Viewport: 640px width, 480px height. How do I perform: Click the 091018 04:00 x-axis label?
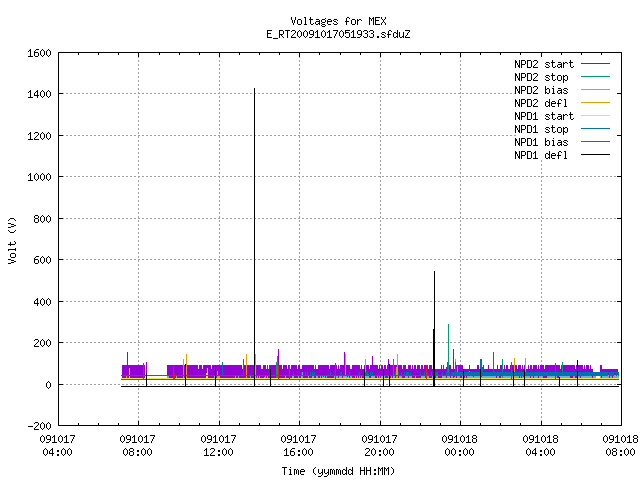point(540,446)
